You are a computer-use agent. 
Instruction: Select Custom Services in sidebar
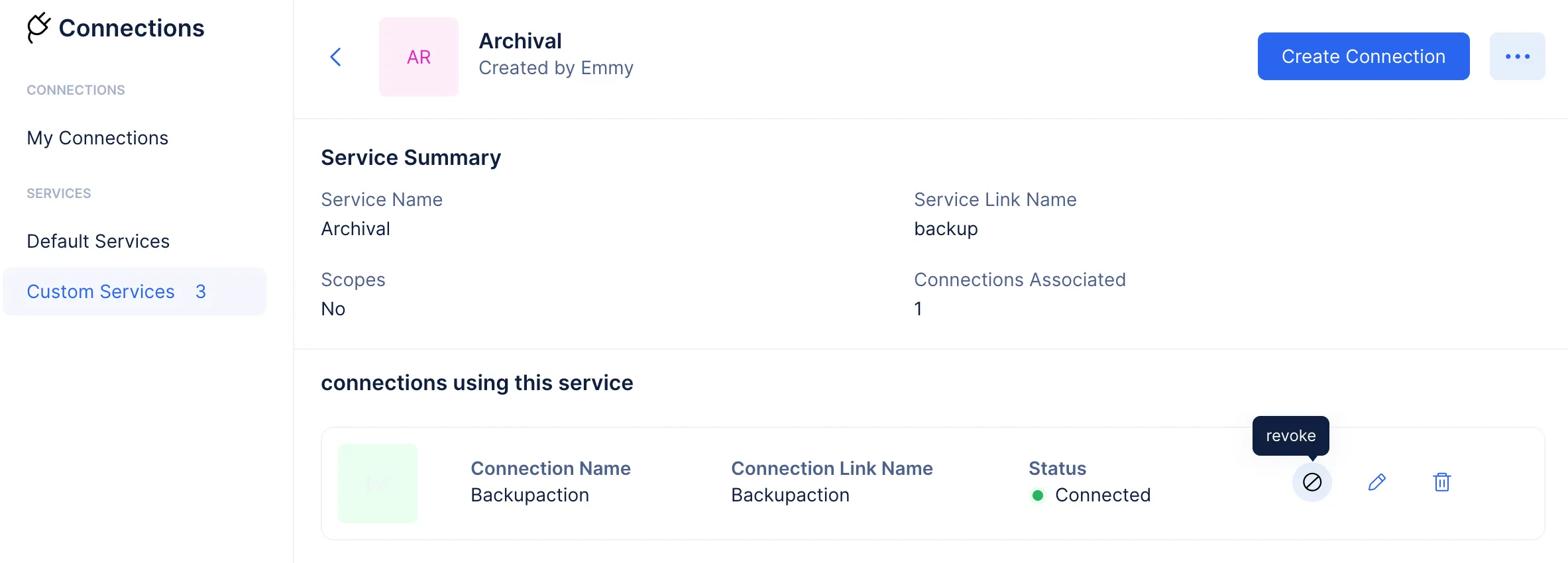point(135,291)
